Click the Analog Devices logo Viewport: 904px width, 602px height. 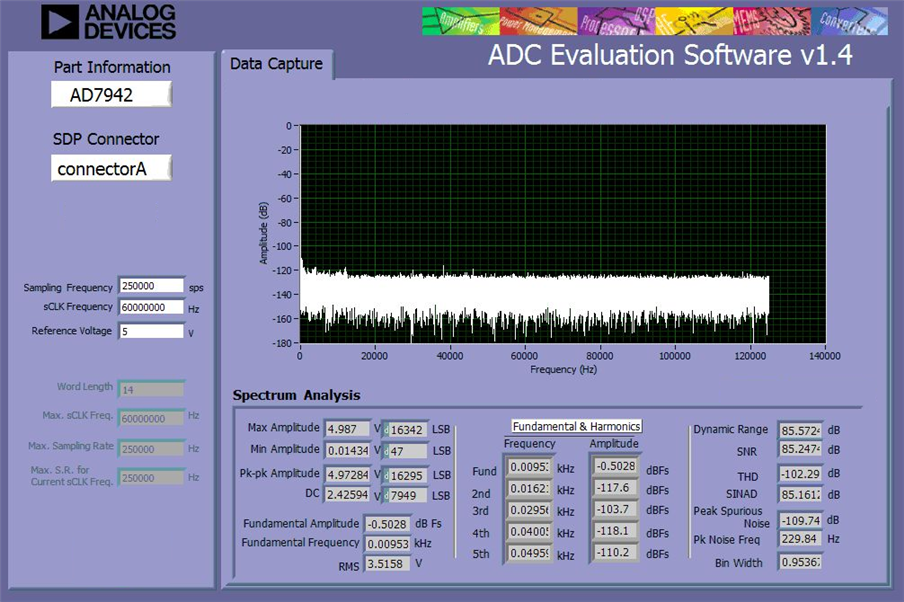108,22
